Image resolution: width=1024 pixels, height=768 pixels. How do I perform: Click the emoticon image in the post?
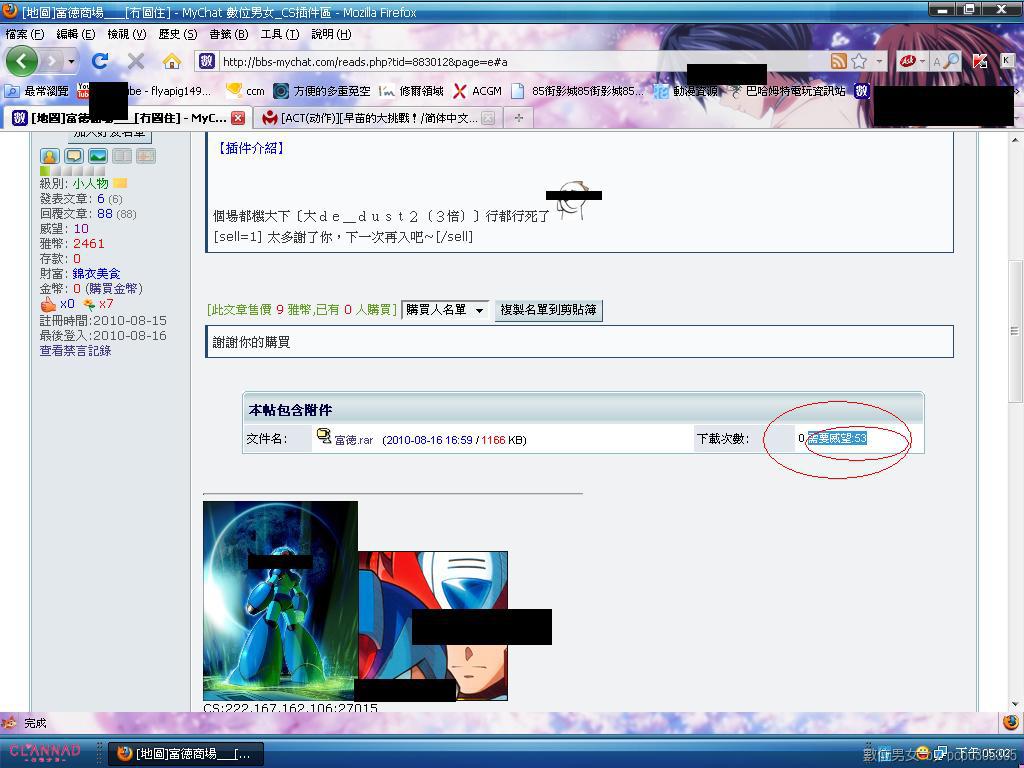(573, 201)
